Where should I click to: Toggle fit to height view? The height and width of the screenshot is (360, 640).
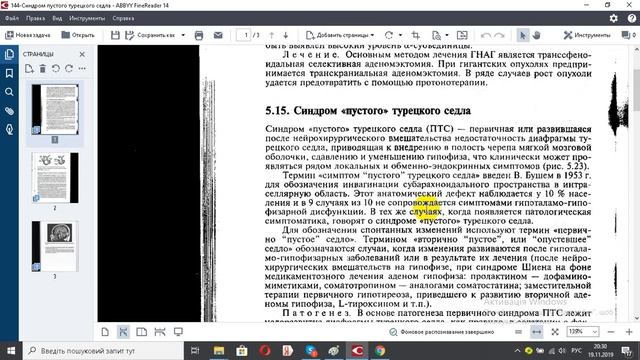tap(518, 332)
